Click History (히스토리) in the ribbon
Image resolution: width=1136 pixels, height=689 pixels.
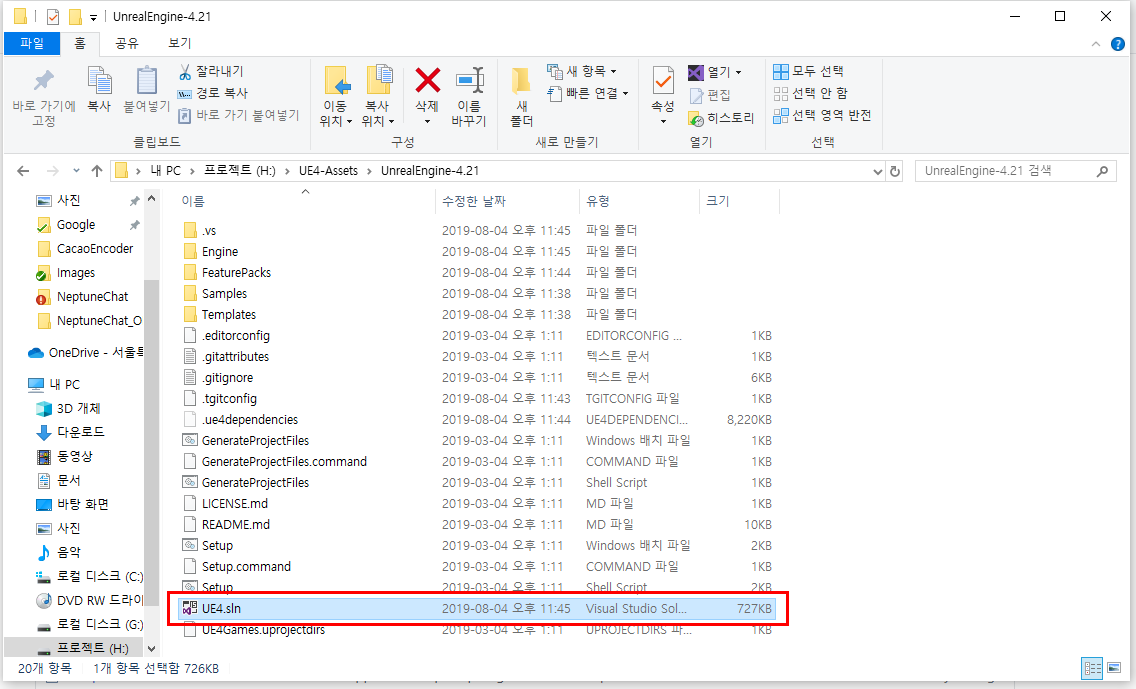click(721, 118)
